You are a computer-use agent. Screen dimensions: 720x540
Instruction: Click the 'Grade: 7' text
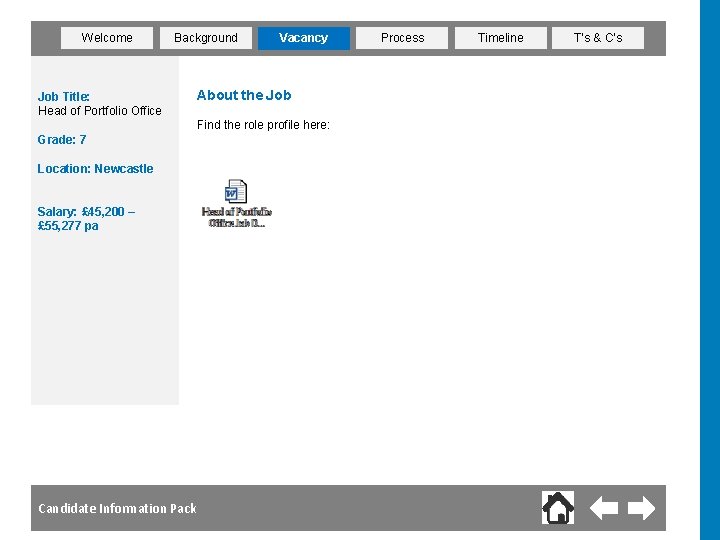[x=62, y=140]
